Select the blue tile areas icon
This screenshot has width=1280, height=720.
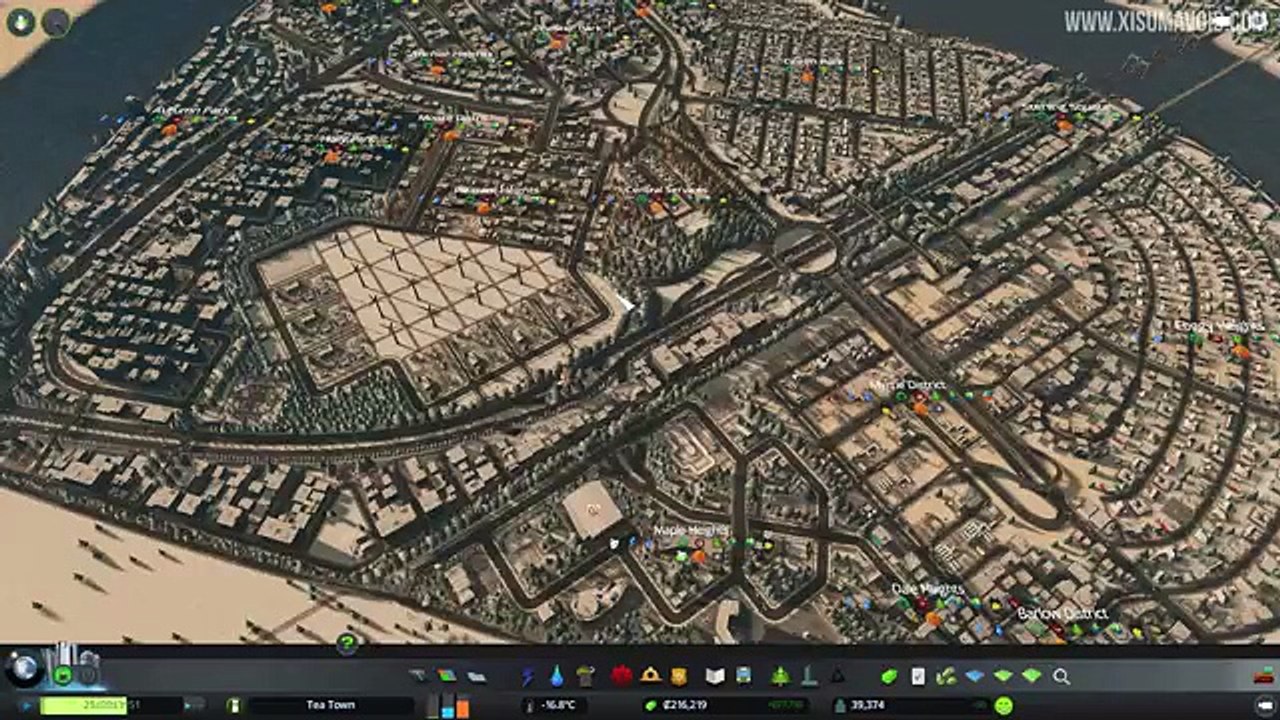point(974,677)
